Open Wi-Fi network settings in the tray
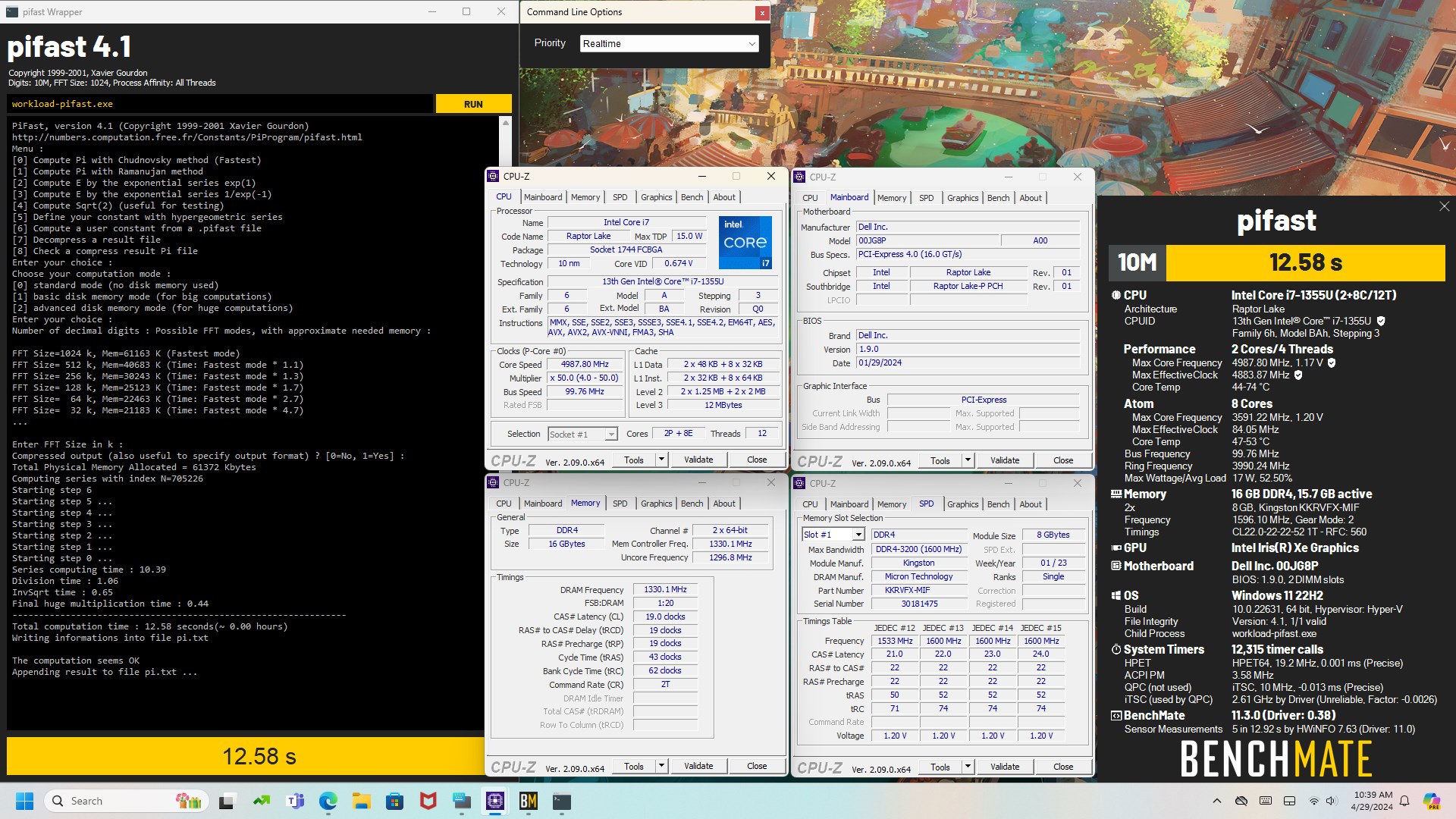1456x819 pixels. pos(1313,801)
